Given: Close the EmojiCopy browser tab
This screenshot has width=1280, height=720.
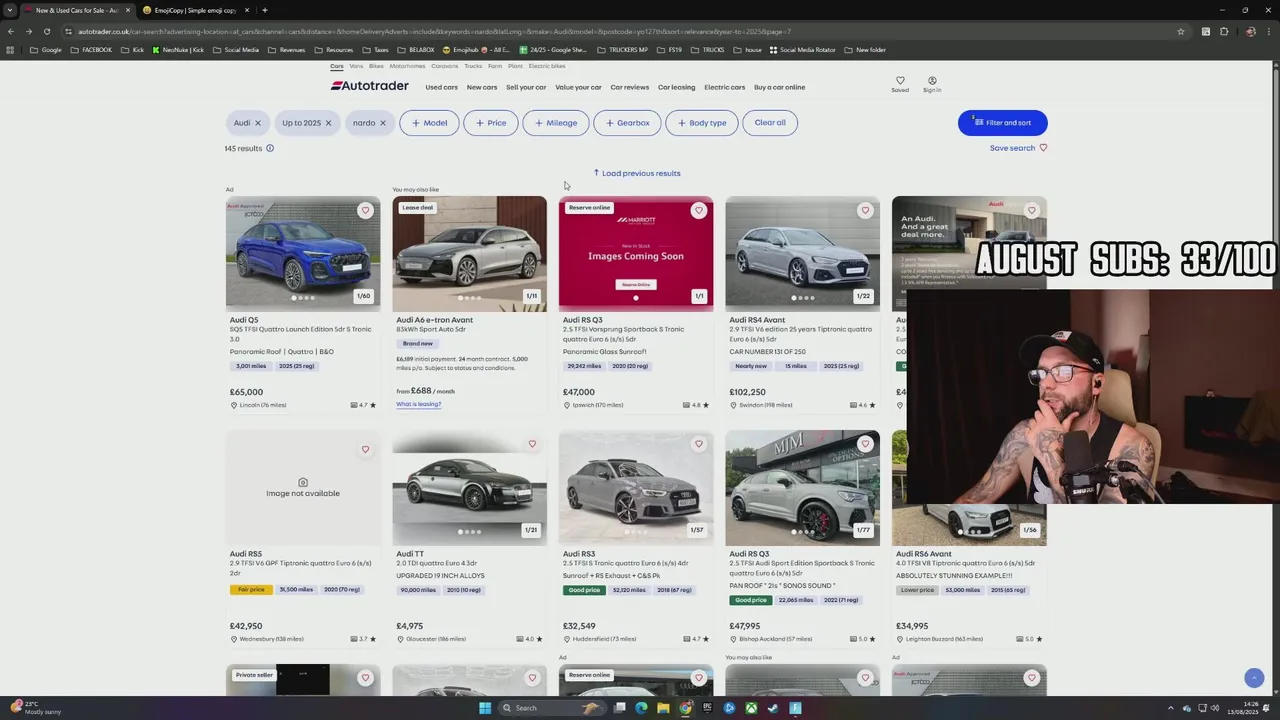Looking at the screenshot, I should click(x=247, y=10).
